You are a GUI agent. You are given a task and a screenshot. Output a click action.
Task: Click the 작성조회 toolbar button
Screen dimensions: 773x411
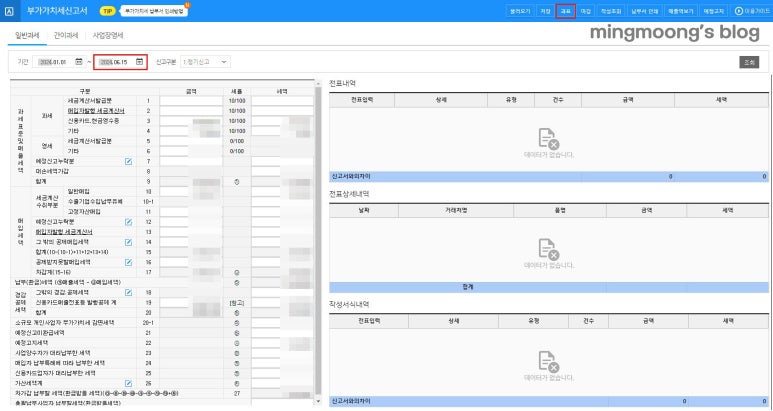[x=611, y=11]
